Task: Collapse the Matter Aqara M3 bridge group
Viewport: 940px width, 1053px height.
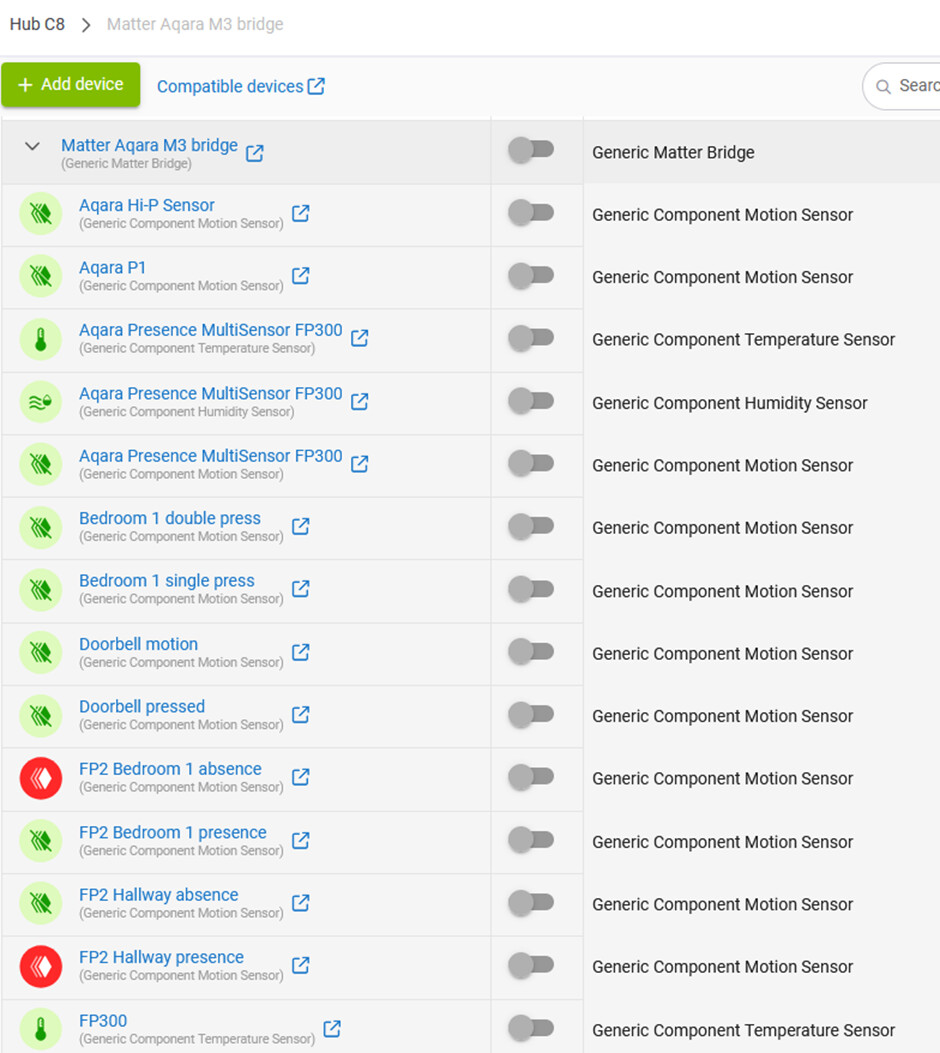Action: [32, 146]
